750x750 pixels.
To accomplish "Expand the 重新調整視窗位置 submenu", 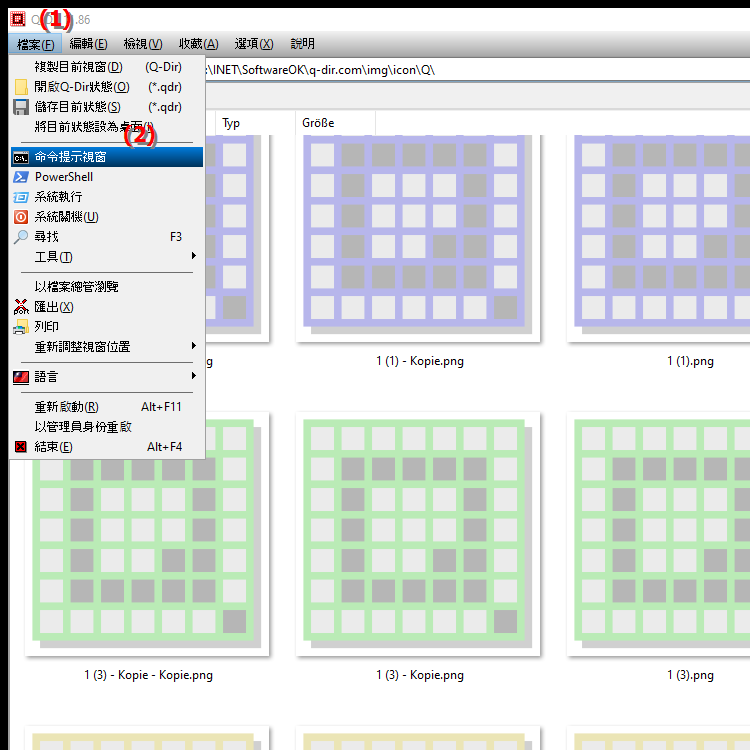I will click(107, 346).
